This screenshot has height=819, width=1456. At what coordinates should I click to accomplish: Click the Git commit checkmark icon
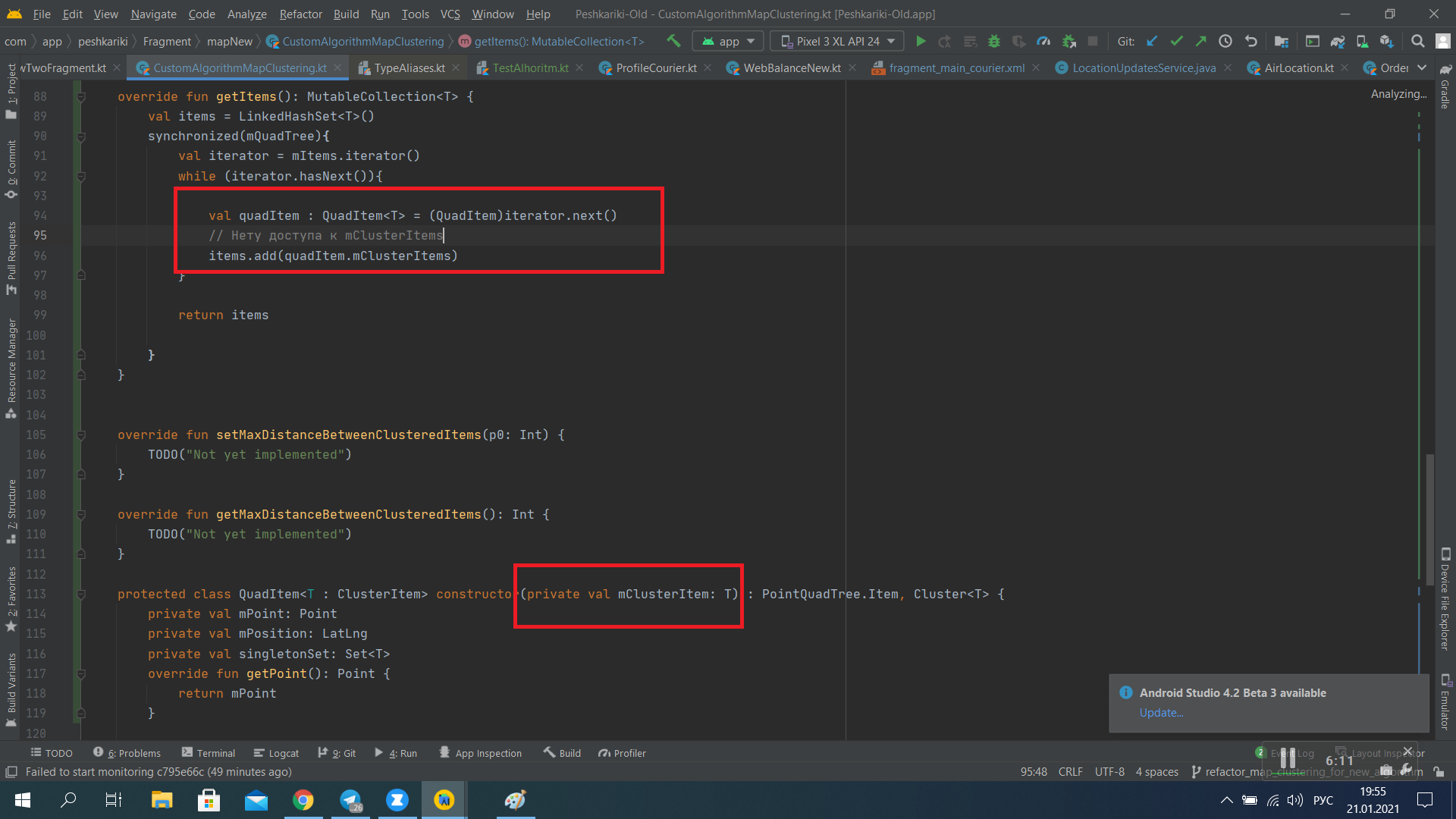point(1176,41)
